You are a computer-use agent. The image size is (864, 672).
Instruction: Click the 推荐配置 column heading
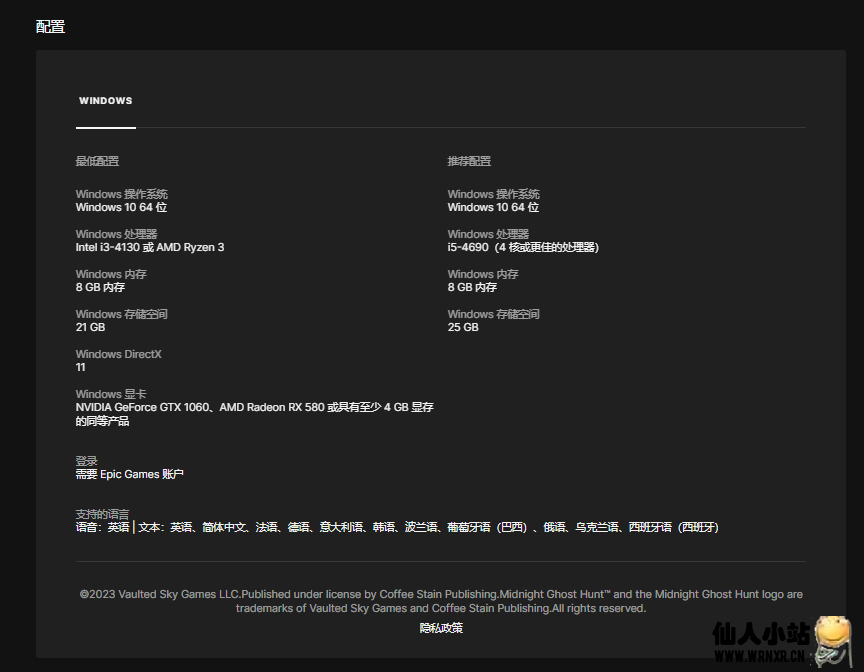(469, 161)
